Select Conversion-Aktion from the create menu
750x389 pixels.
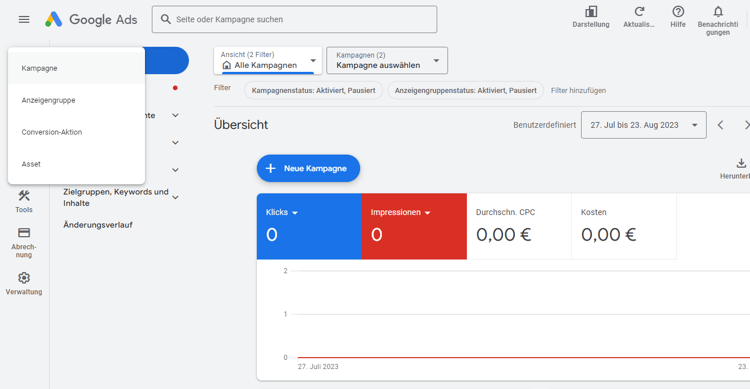pyautogui.click(x=77, y=132)
